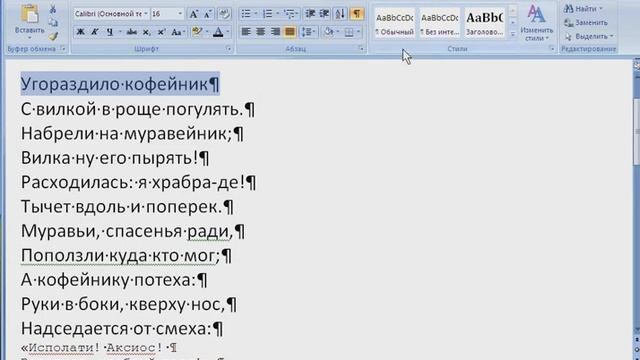
Task: Toggle show paragraph marks (¶) button
Action: (356, 14)
